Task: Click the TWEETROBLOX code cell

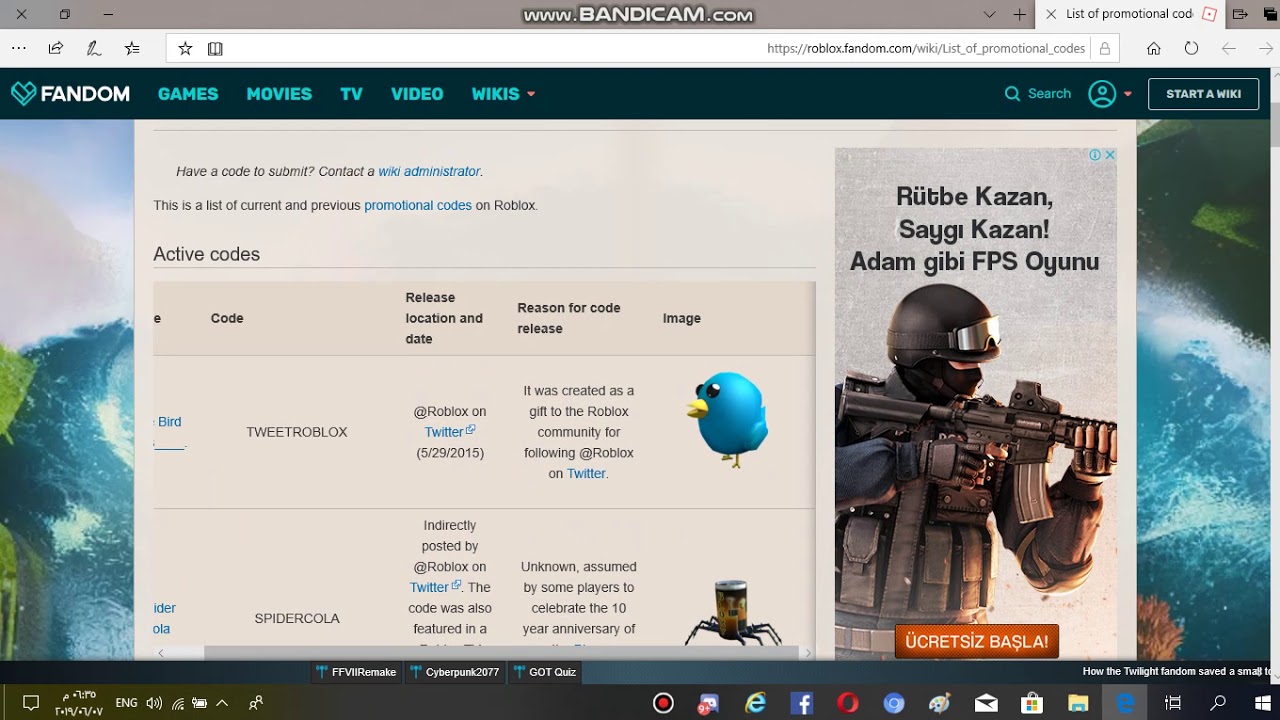Action: tap(297, 432)
